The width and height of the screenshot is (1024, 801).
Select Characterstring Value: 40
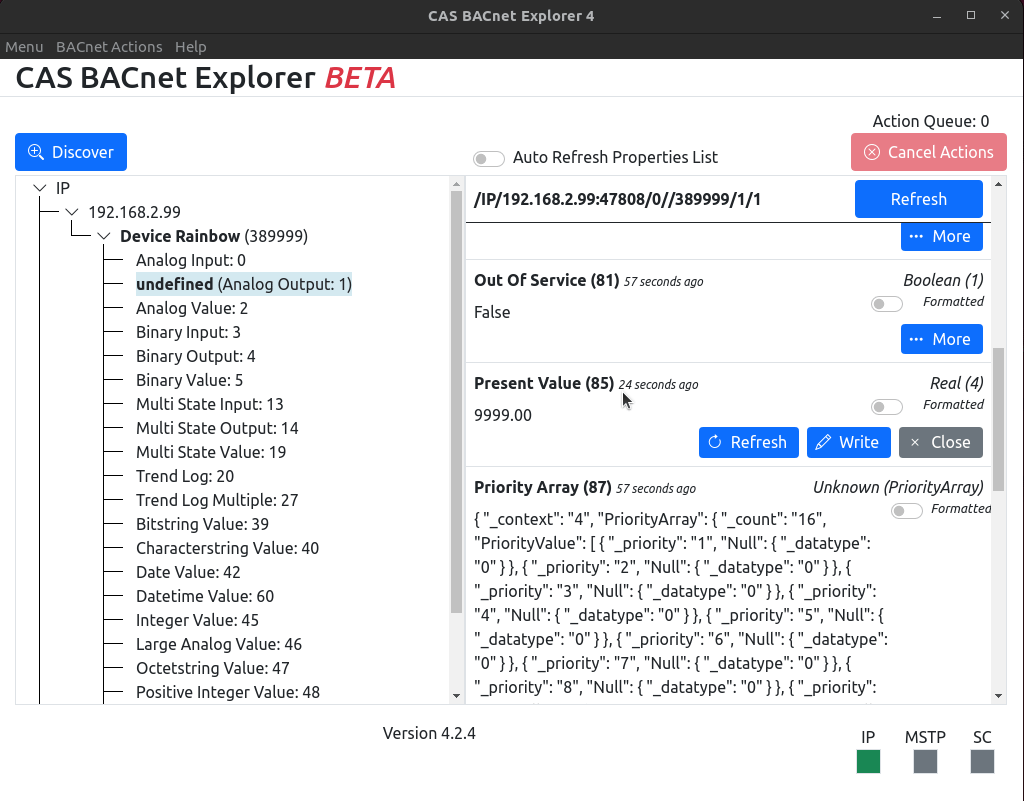pos(227,548)
